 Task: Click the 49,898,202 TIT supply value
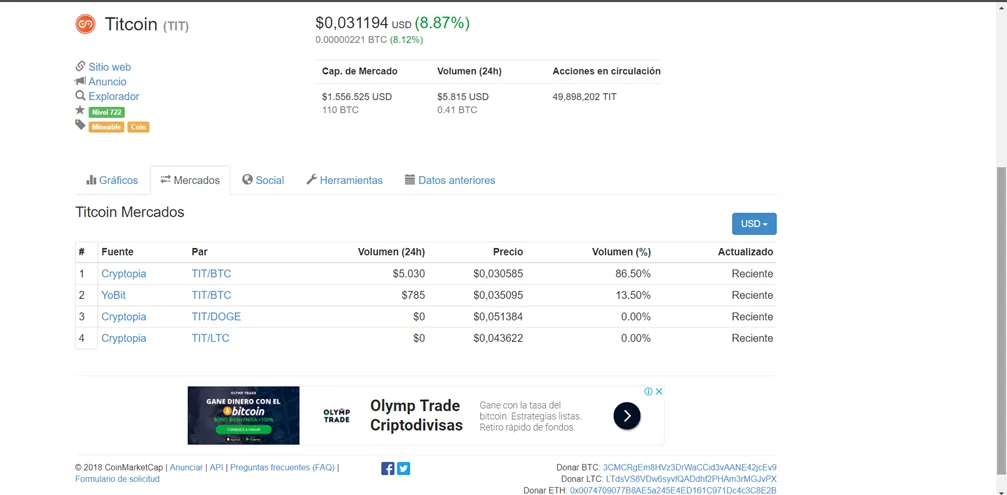584,97
